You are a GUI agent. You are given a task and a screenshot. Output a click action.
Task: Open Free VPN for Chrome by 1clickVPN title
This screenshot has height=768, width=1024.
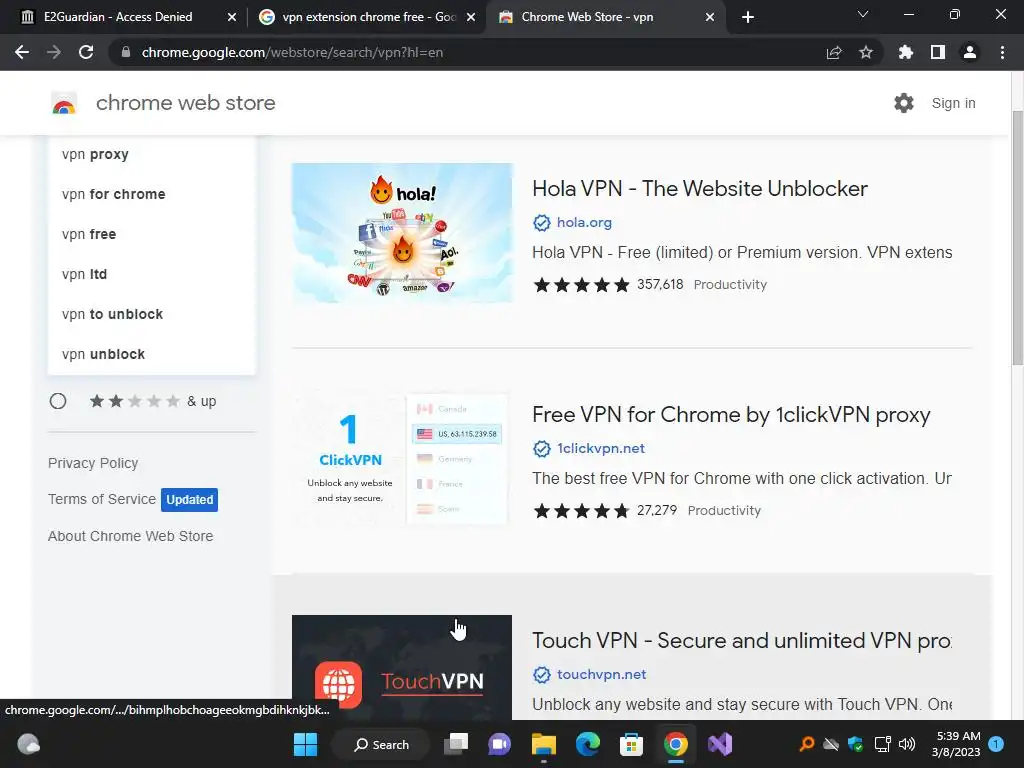(731, 415)
